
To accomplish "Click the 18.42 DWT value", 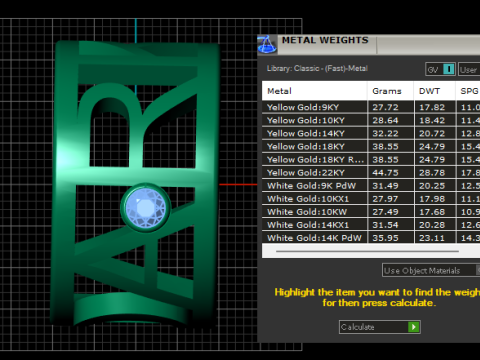I will pos(432,120).
